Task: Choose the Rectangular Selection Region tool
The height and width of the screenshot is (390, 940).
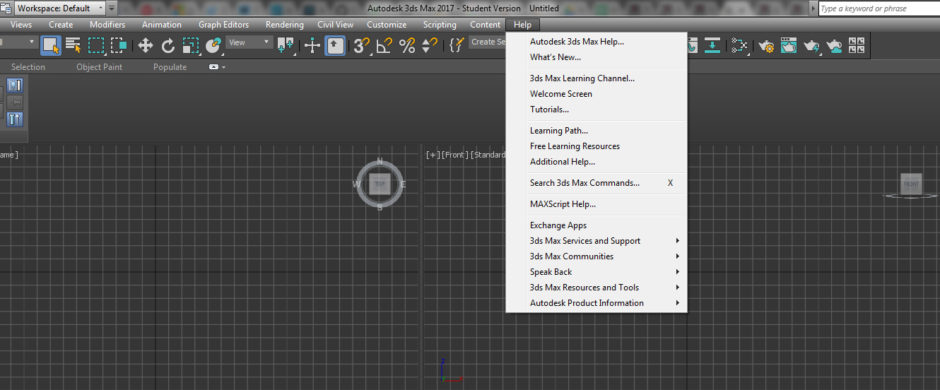Action: 97,46
